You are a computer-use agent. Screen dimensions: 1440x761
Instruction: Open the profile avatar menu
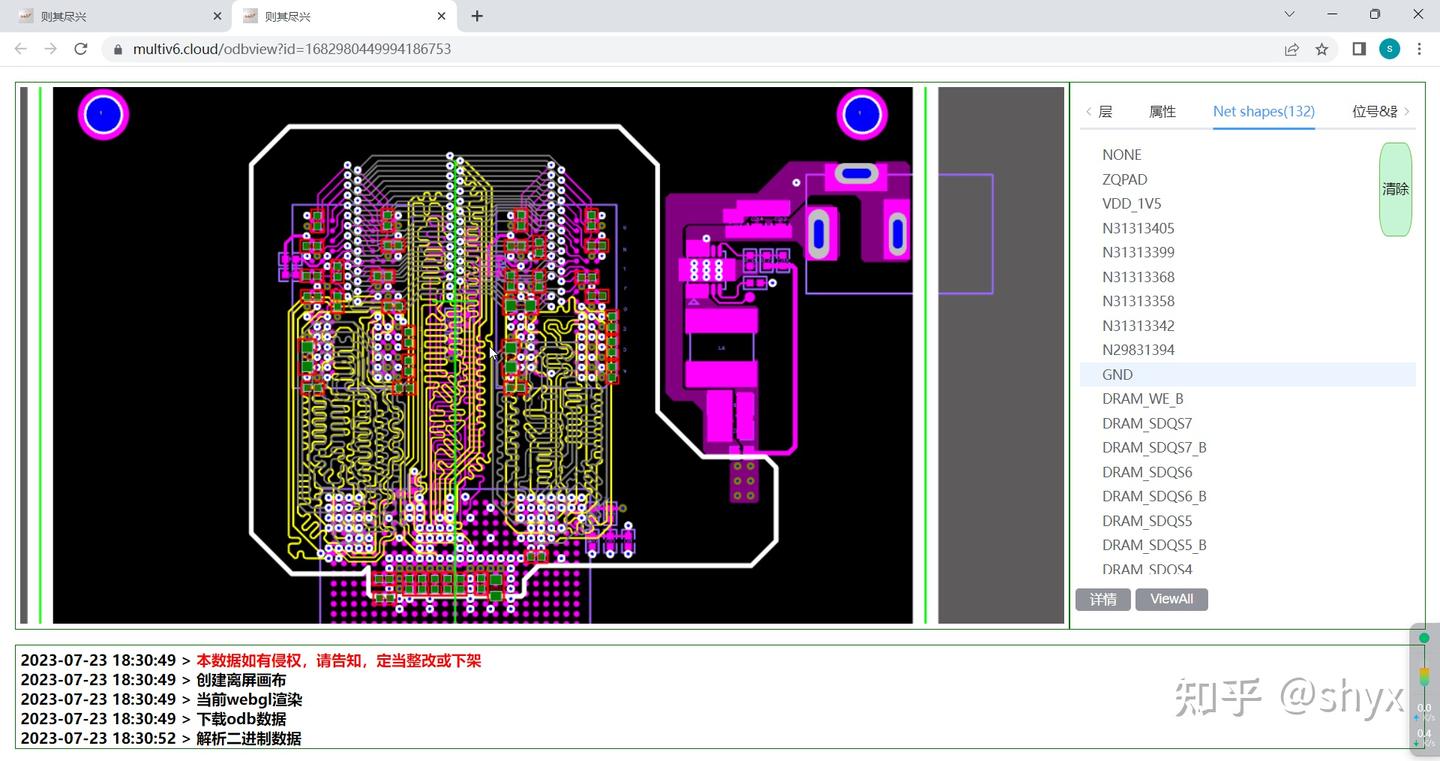pyautogui.click(x=1390, y=48)
